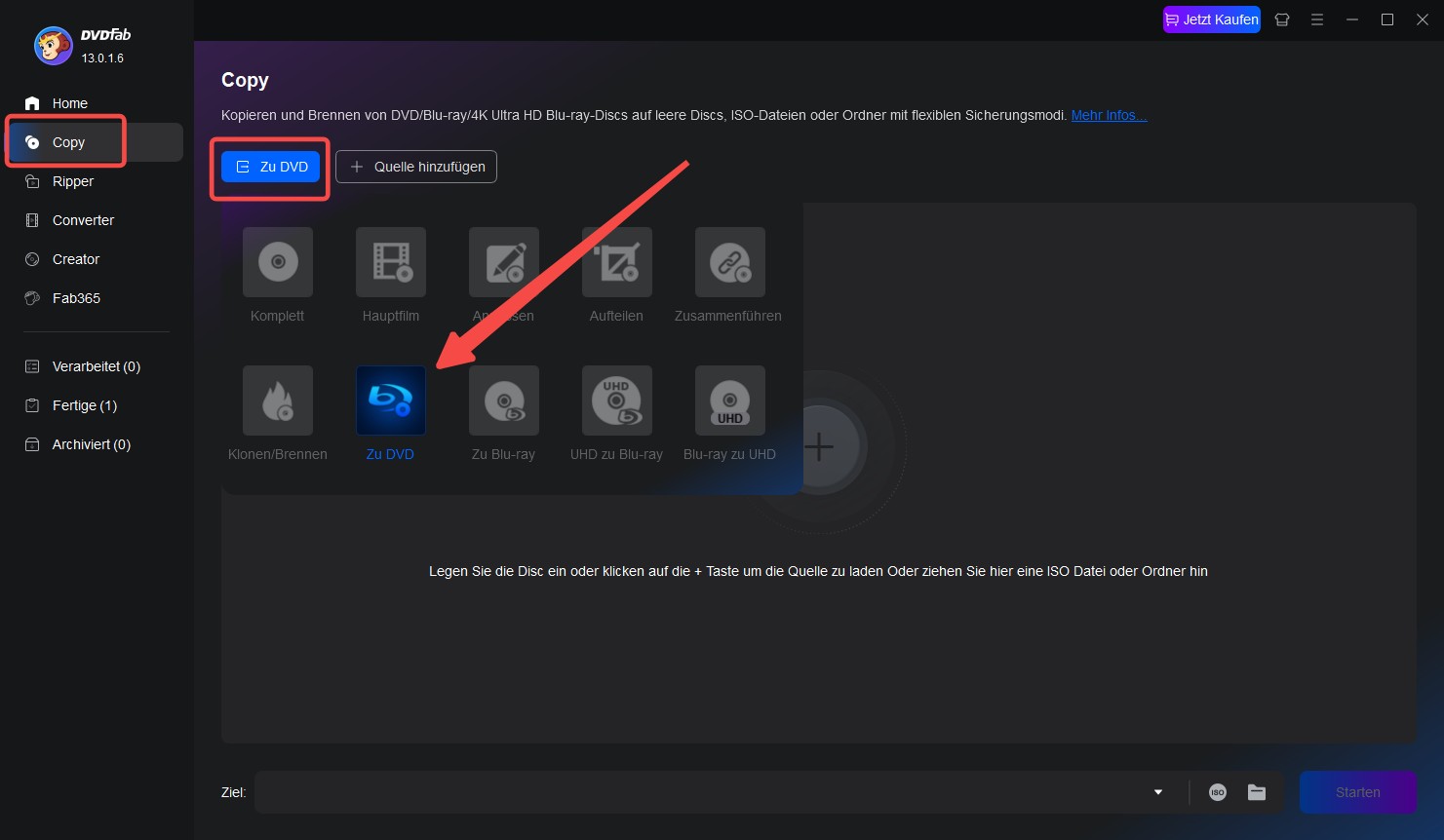The image size is (1444, 840).
Task: Pick the Blu-ray zu UHD mode
Action: click(x=730, y=401)
